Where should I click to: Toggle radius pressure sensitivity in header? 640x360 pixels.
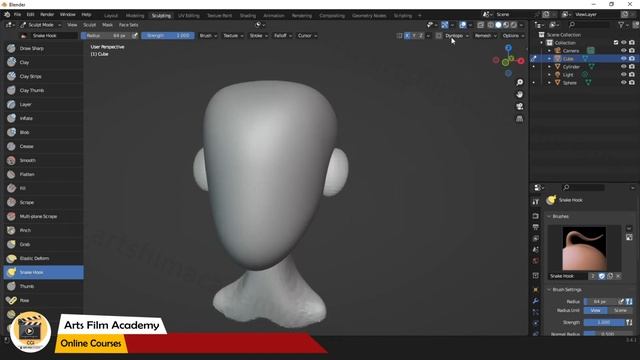click(135, 36)
